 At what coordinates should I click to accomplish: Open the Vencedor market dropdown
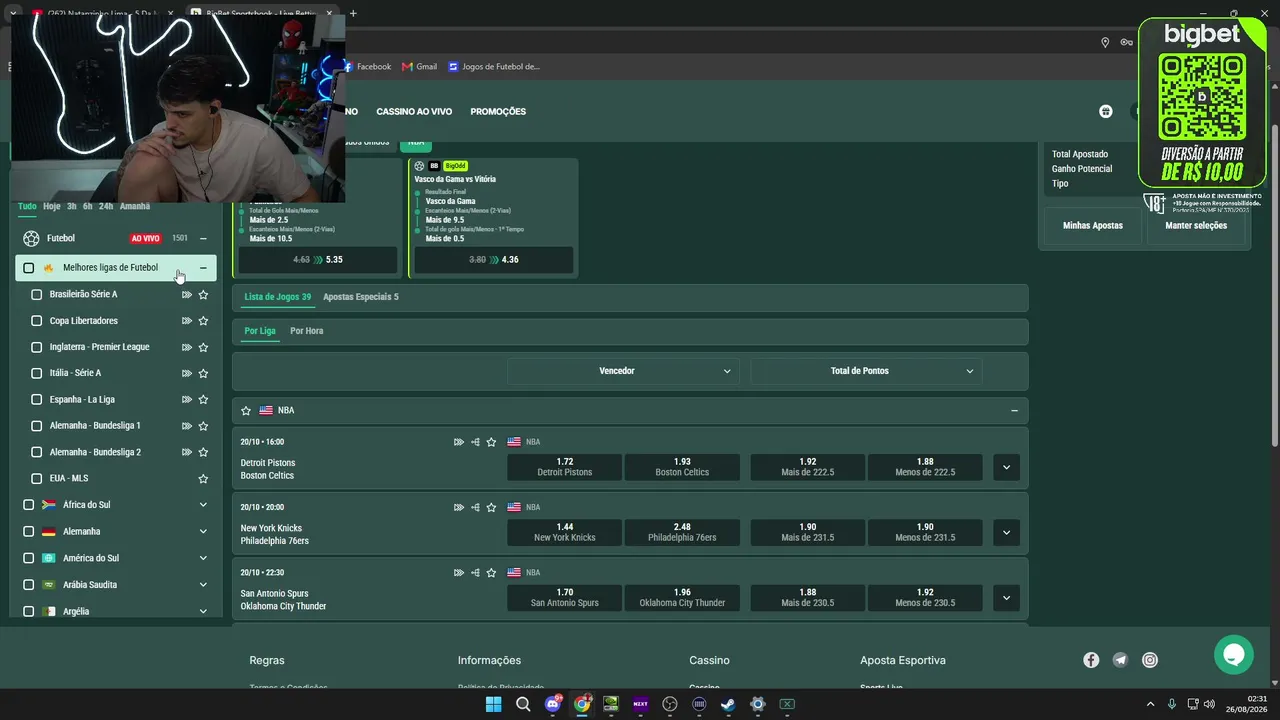pyautogui.click(x=623, y=371)
